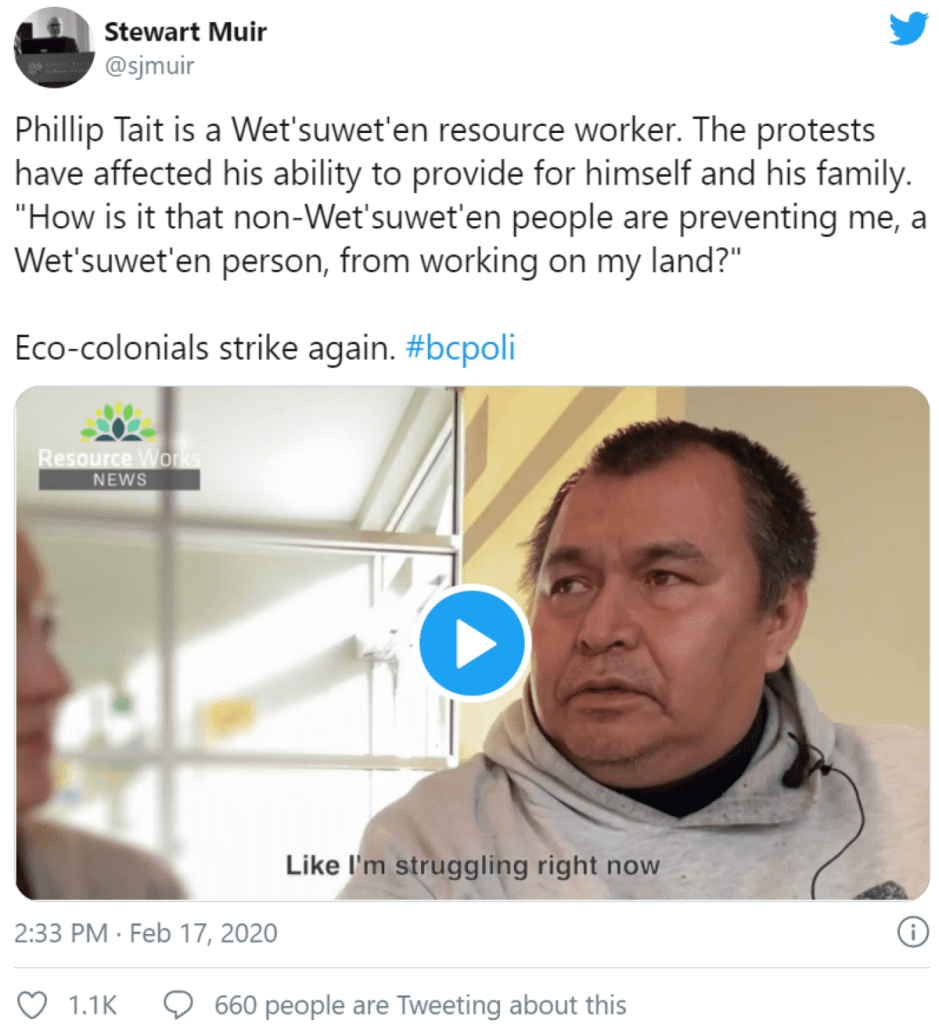Click the reply speech bubble icon
939x1024 pixels.
(x=179, y=1004)
